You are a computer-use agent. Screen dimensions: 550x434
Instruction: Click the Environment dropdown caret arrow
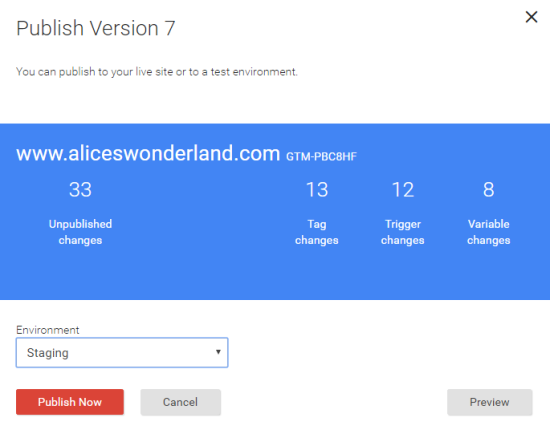(218, 352)
